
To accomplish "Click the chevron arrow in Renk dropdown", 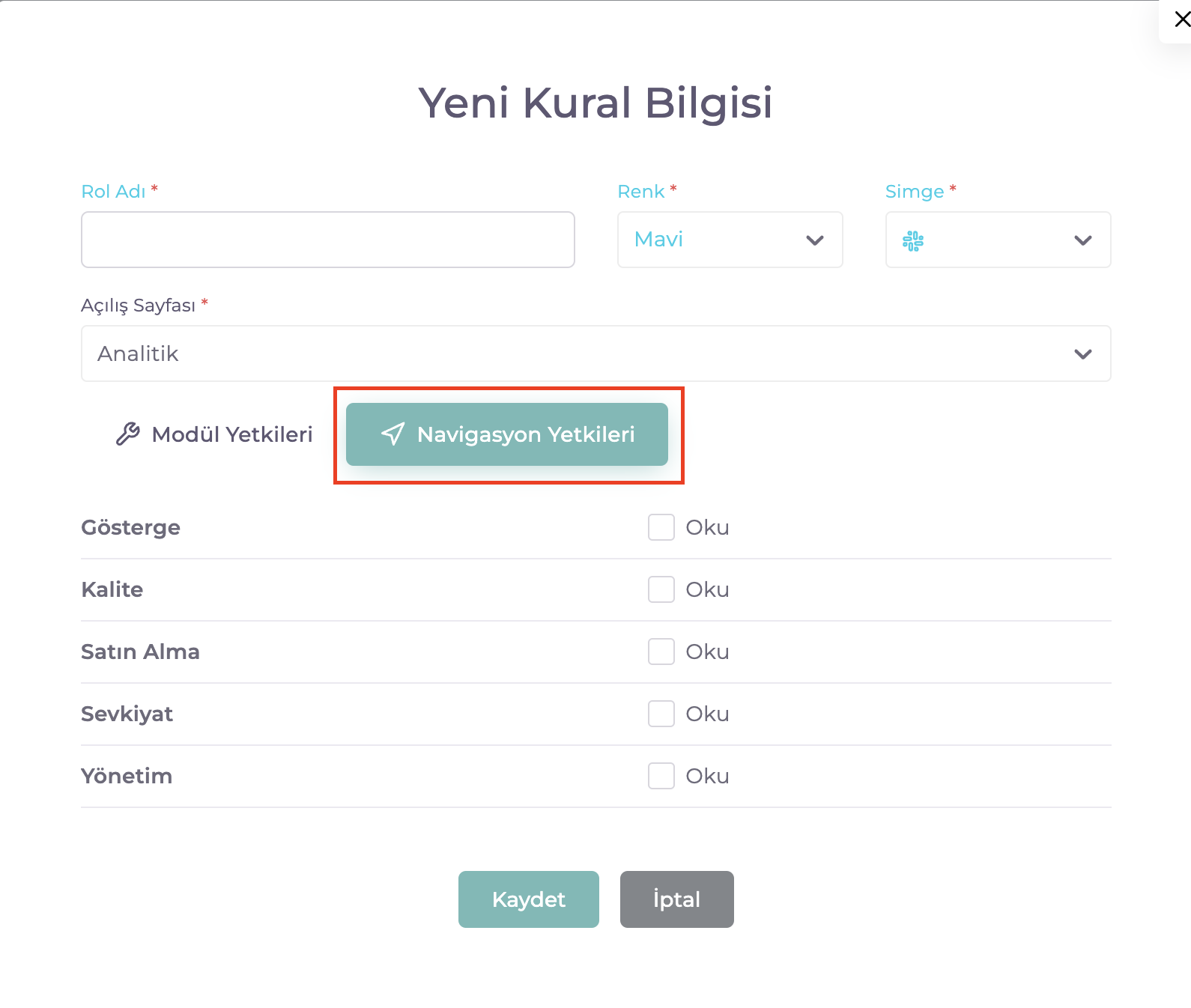I will pos(815,240).
